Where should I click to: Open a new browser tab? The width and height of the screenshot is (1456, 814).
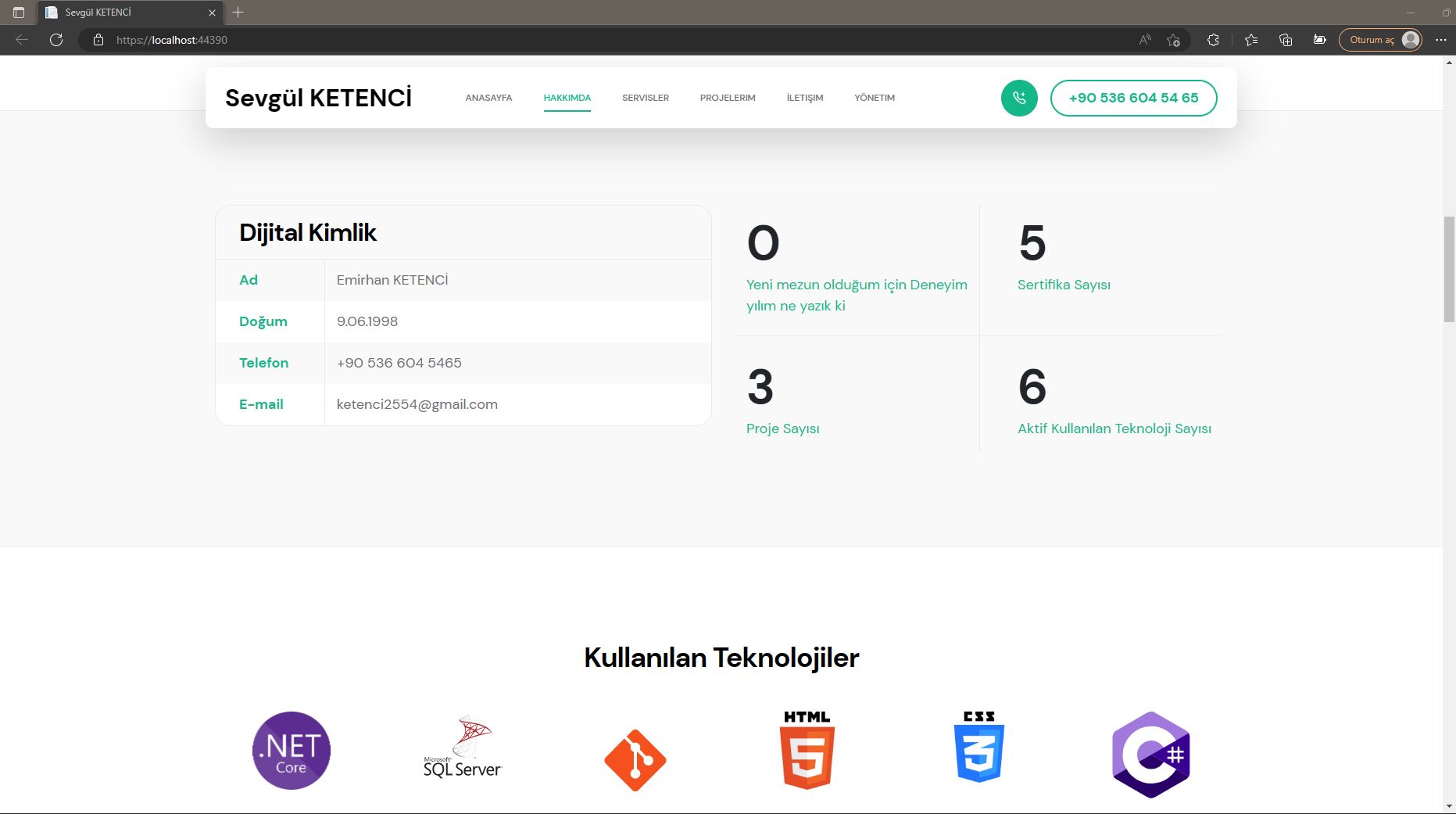click(x=238, y=13)
